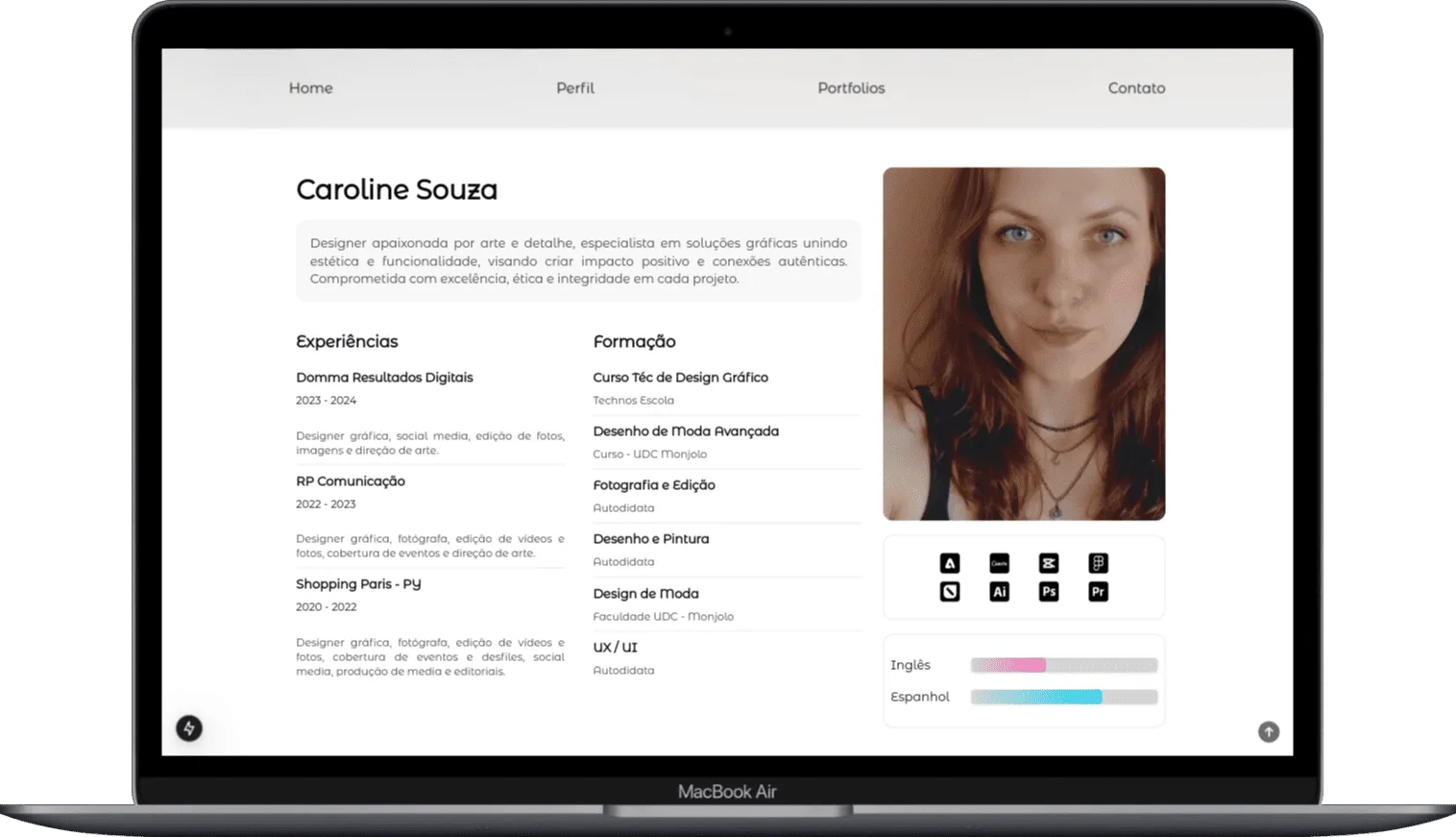Click the diagonal-slash icon left of Ai
1456x837 pixels.
[x=949, y=592]
